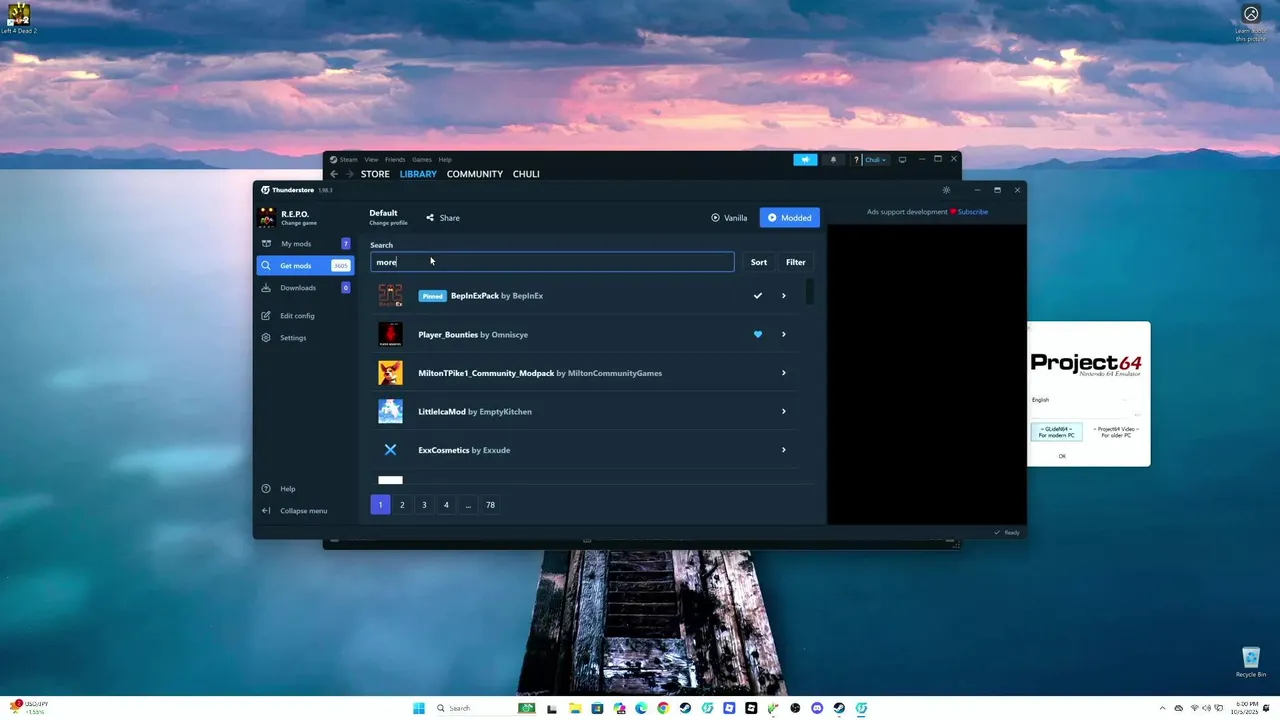Expand MiltonTPike1_Community_Modpack row chevron

[783, 373]
